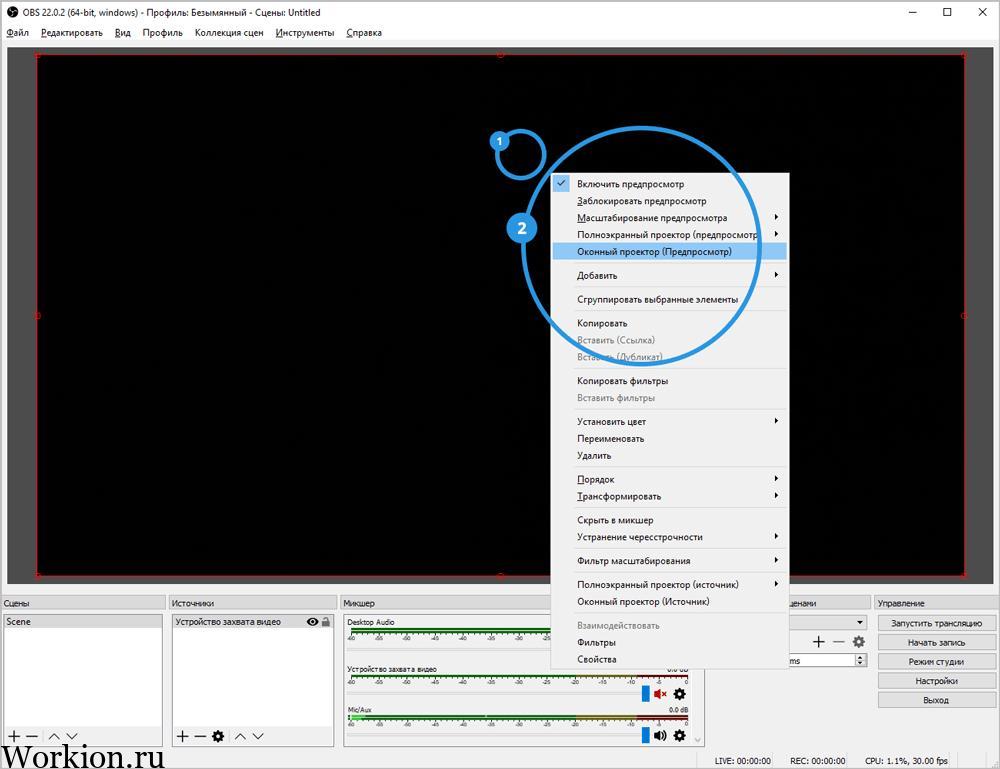Choose Оконный проектор (Источник)

670,601
